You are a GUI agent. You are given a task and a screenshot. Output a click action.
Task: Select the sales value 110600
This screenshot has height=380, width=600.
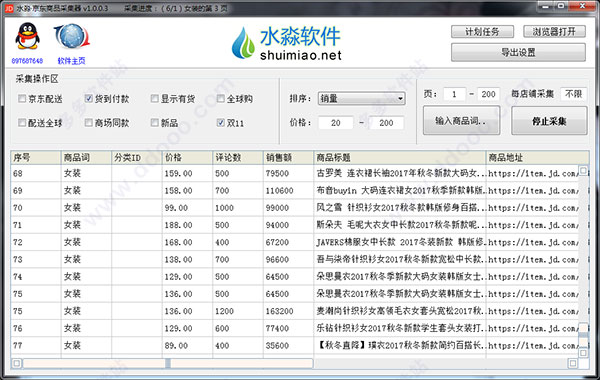pyautogui.click(x=279, y=191)
